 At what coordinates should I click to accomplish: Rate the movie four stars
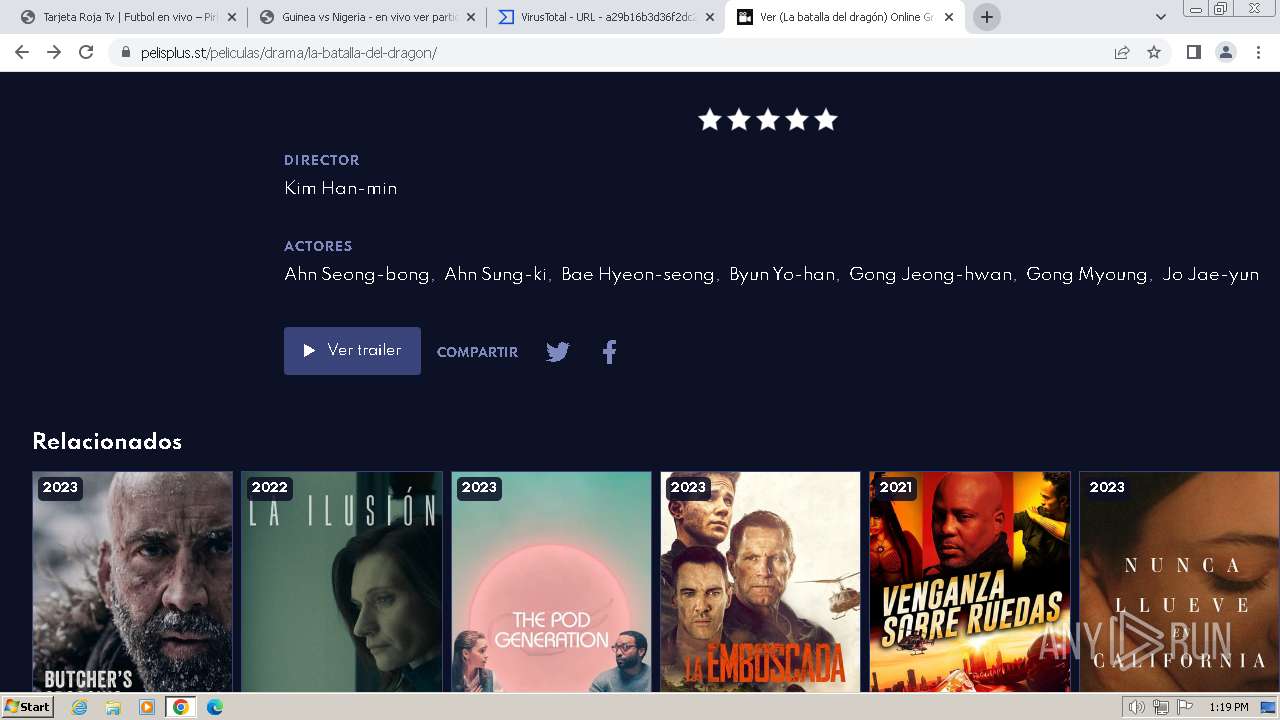[797, 120]
